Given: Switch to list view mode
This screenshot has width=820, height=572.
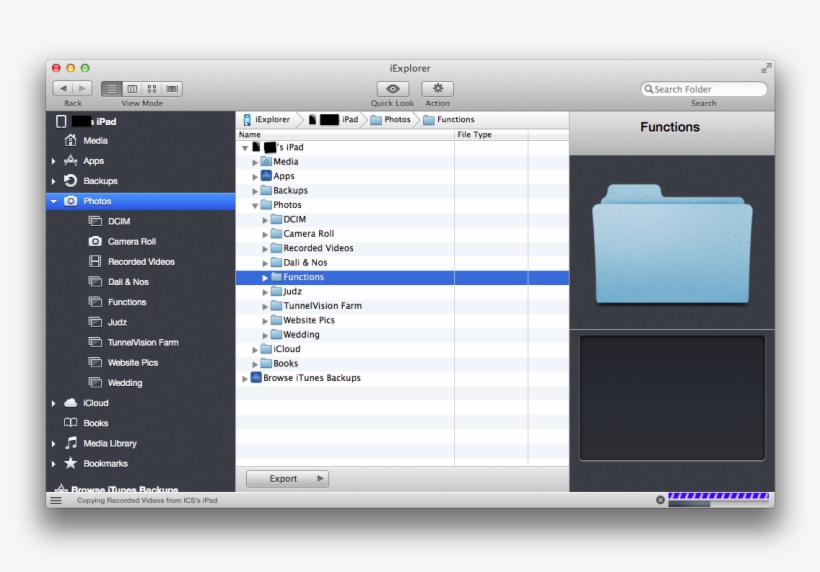Looking at the screenshot, I should tap(111, 89).
